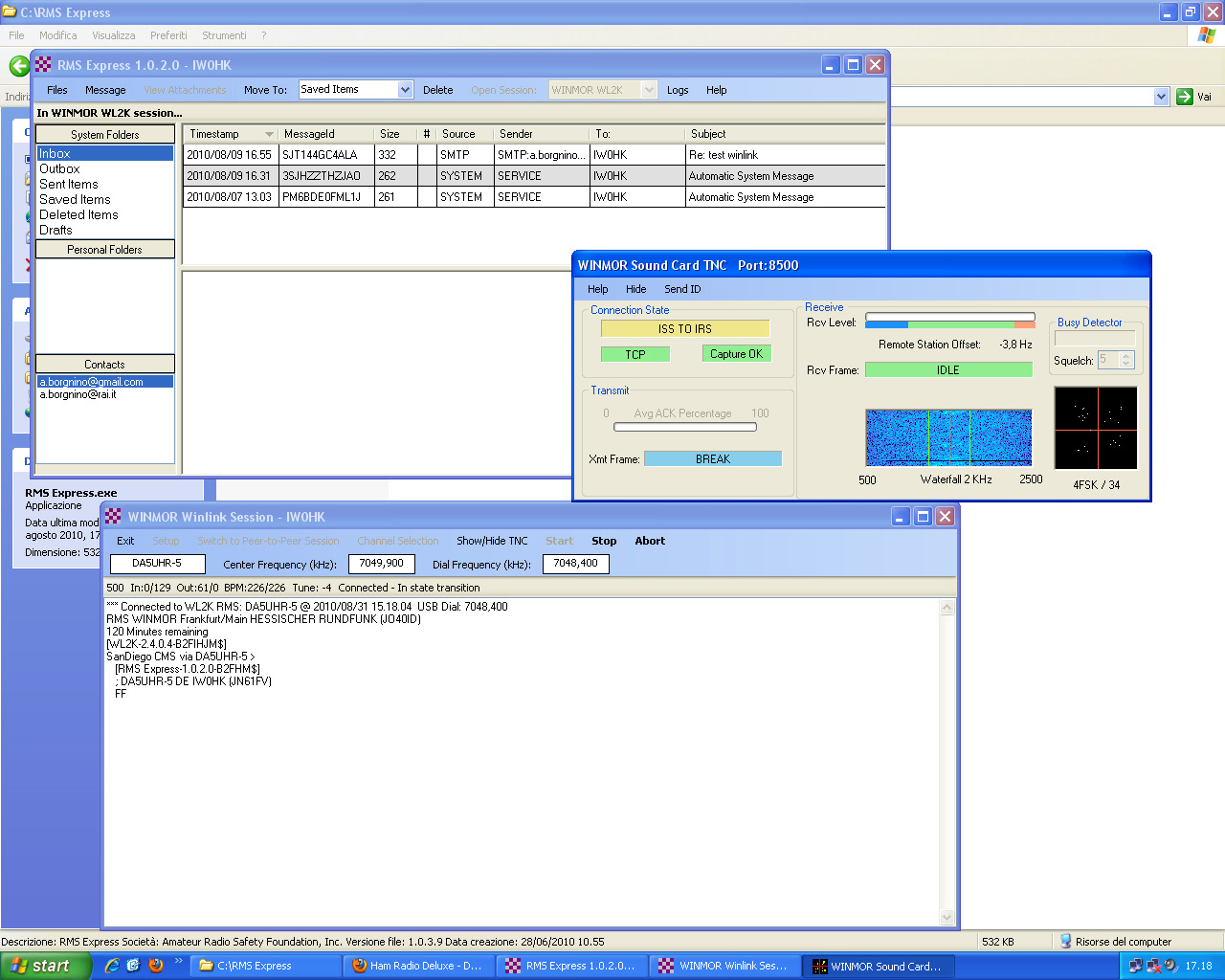This screenshot has width=1225, height=980.
Task: Sort messages by Subject column header
Action: click(785, 134)
